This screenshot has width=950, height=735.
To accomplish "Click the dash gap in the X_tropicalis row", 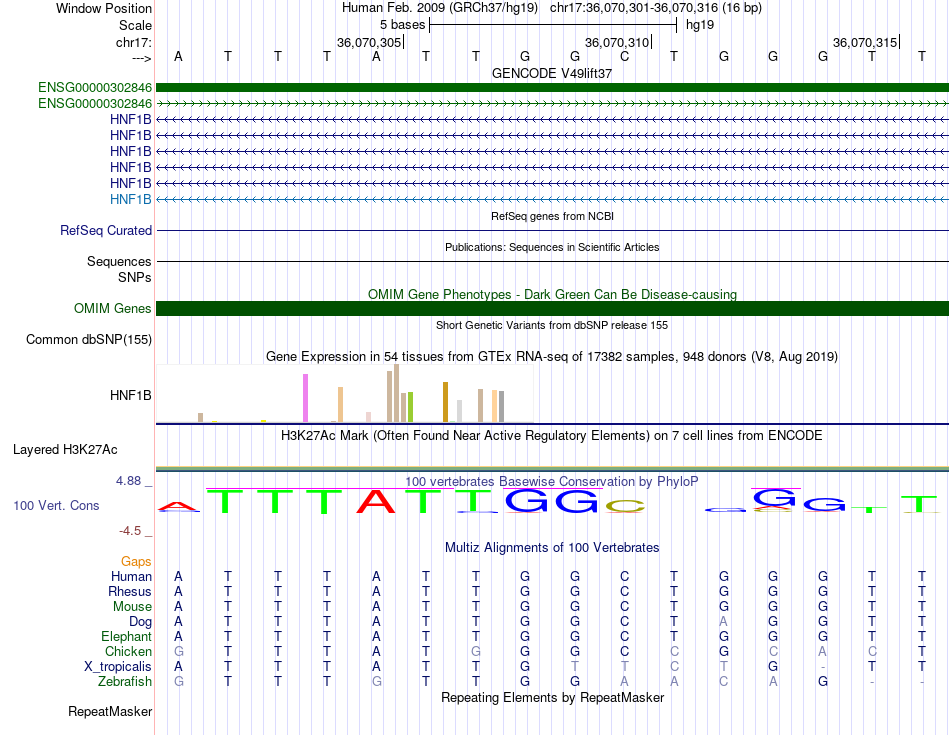I will pyautogui.click(x=822, y=667).
